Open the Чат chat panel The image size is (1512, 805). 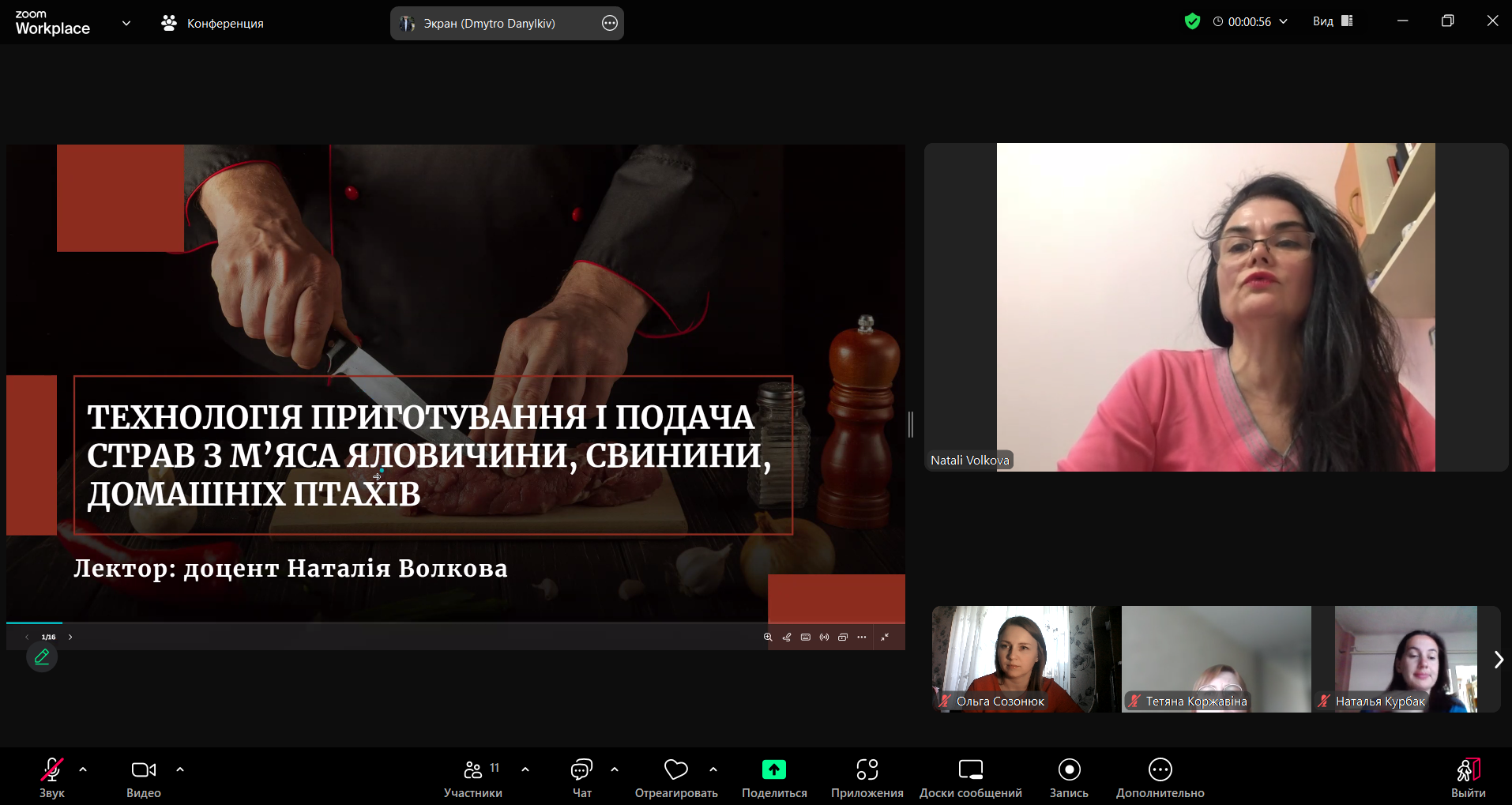tap(581, 770)
